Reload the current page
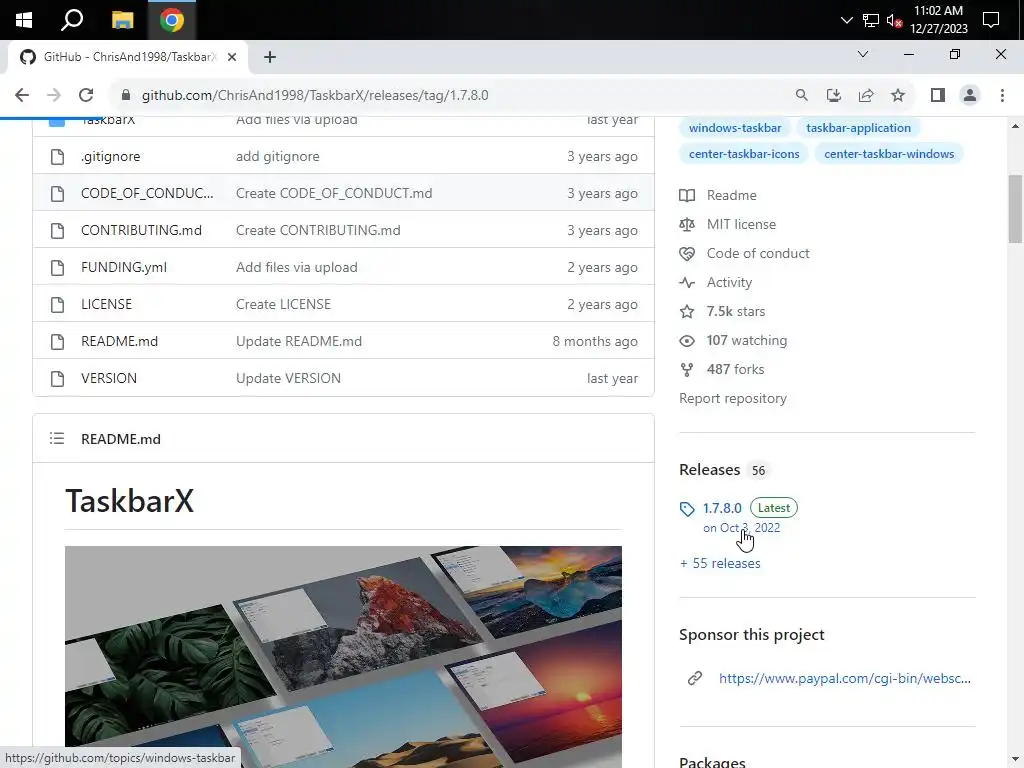 point(86,95)
